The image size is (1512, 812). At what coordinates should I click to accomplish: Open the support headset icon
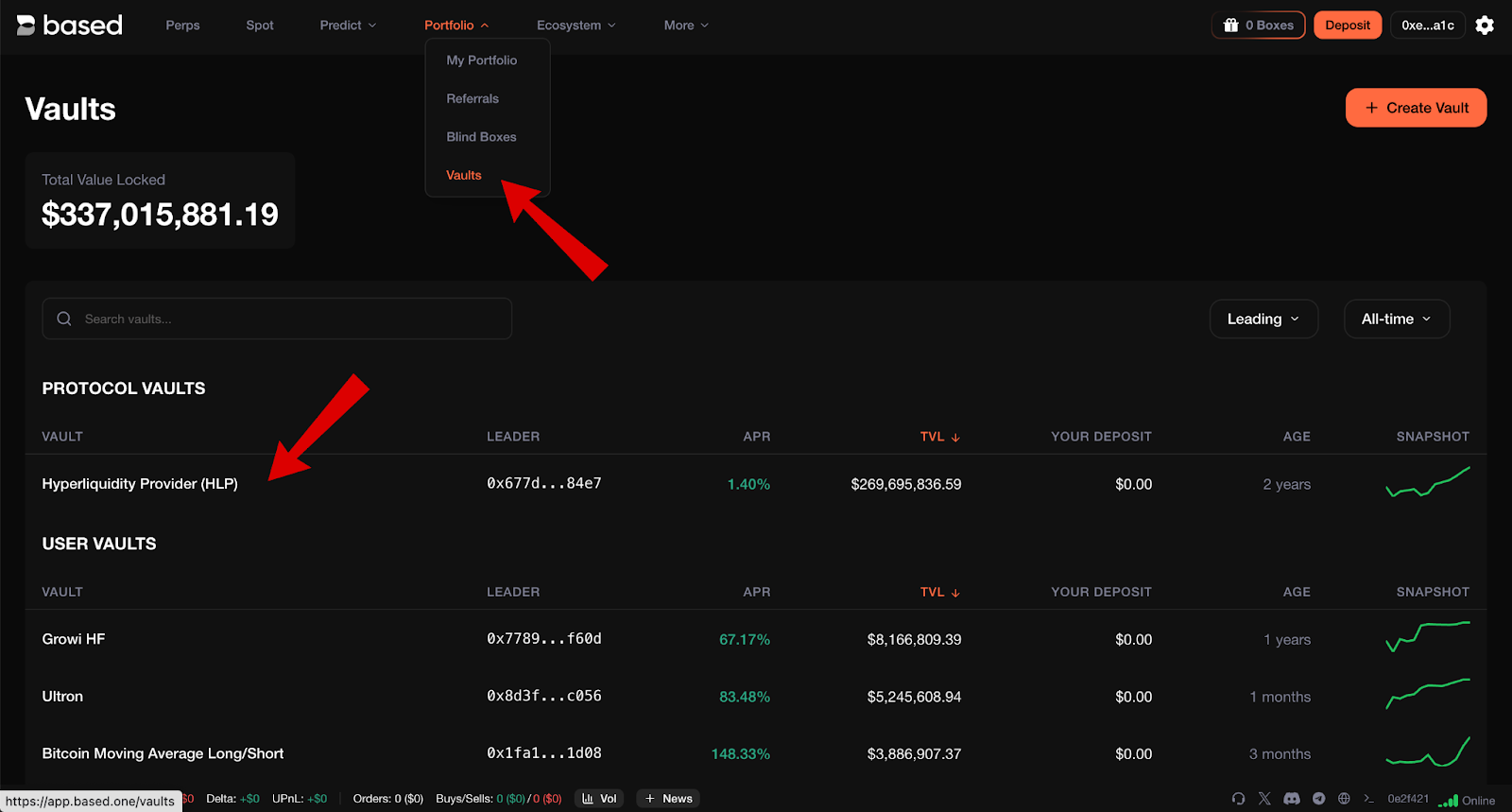(1238, 799)
